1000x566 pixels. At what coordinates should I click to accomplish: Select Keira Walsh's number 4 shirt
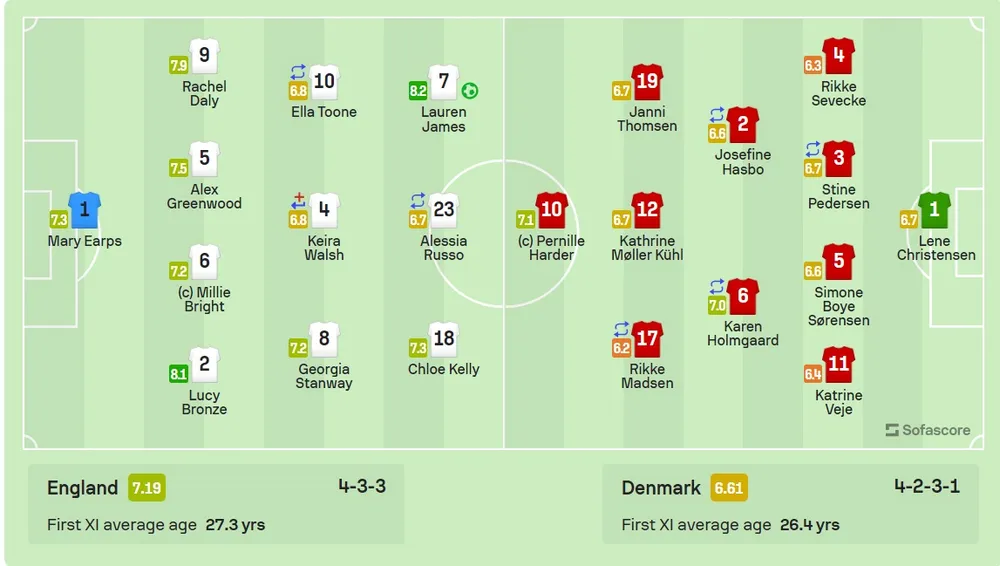324,211
